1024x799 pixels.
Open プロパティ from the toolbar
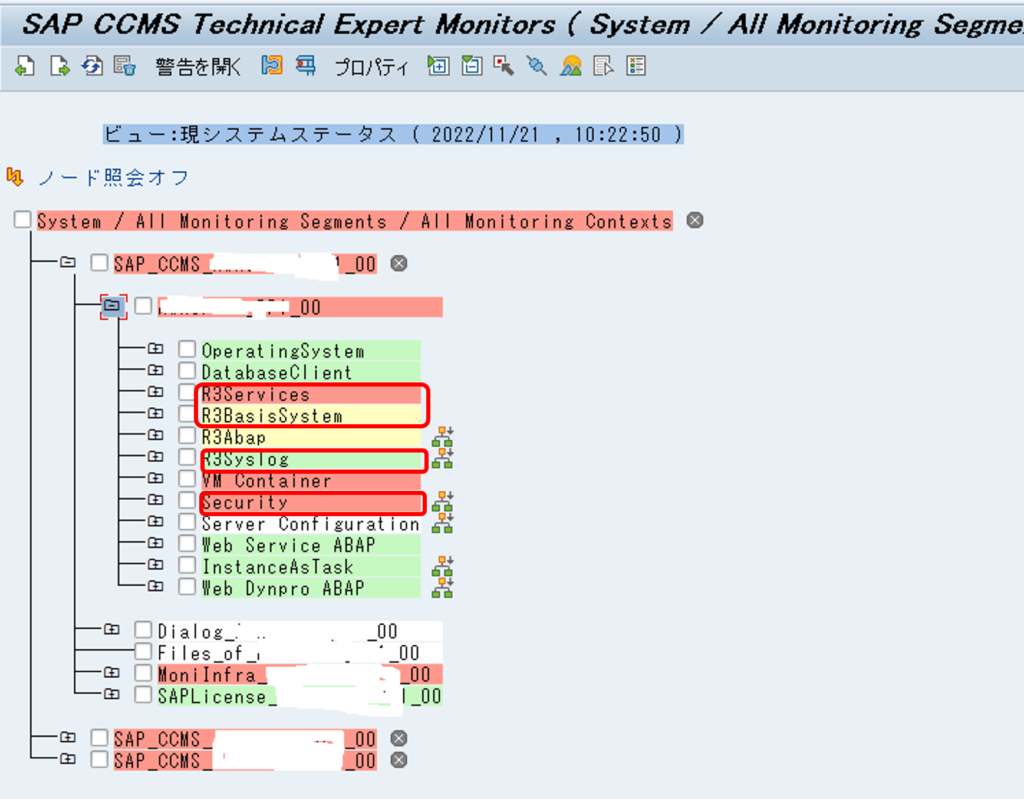tap(372, 67)
